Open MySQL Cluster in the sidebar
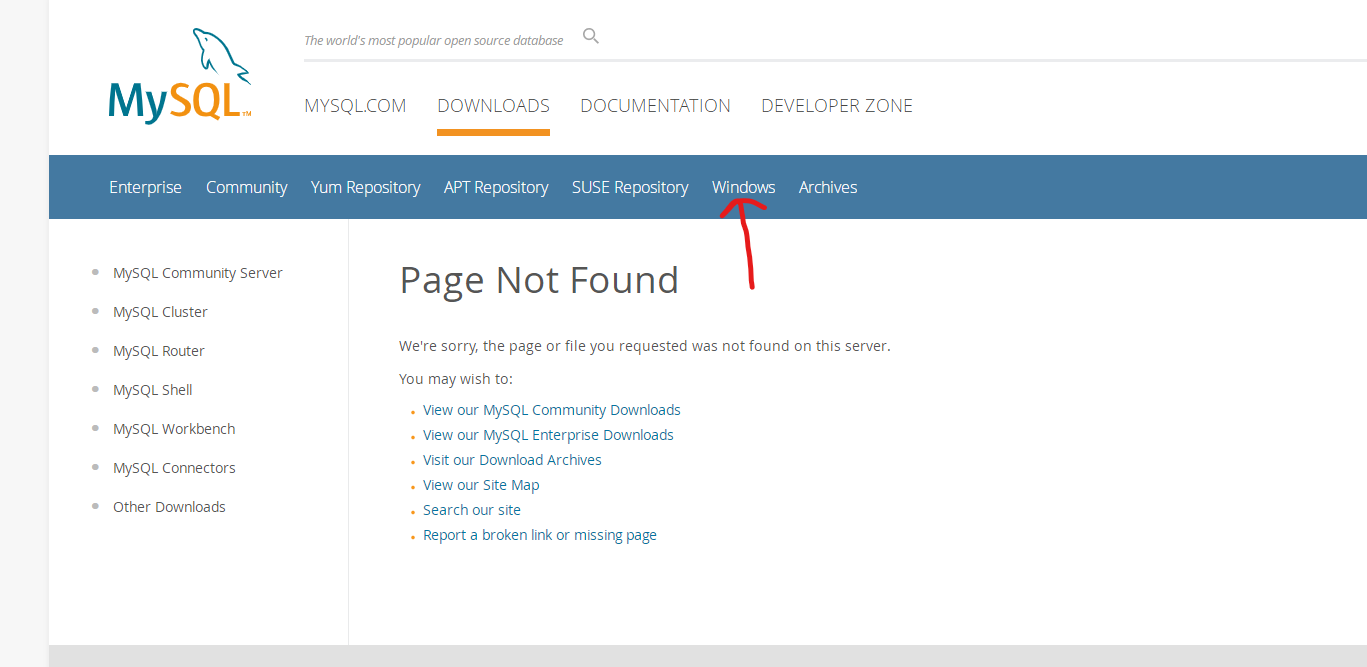The width and height of the screenshot is (1367, 667). click(160, 312)
